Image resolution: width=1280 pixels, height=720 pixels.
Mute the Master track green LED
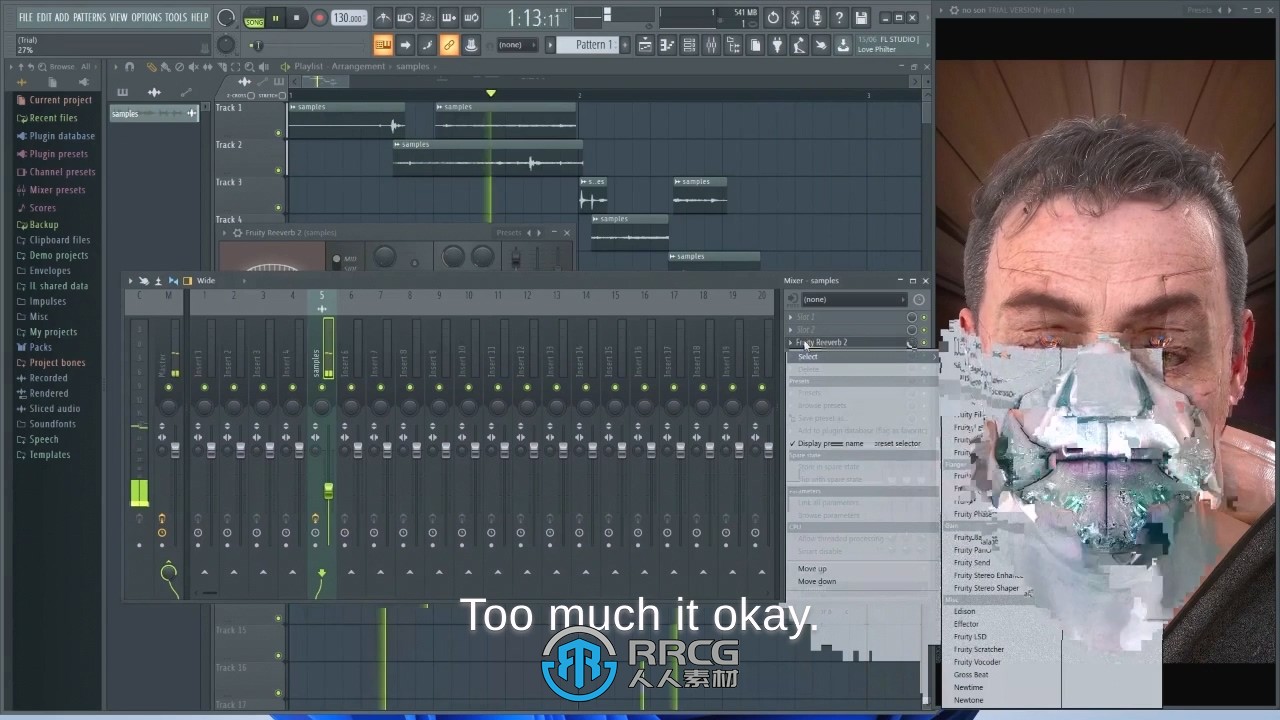click(x=168, y=388)
